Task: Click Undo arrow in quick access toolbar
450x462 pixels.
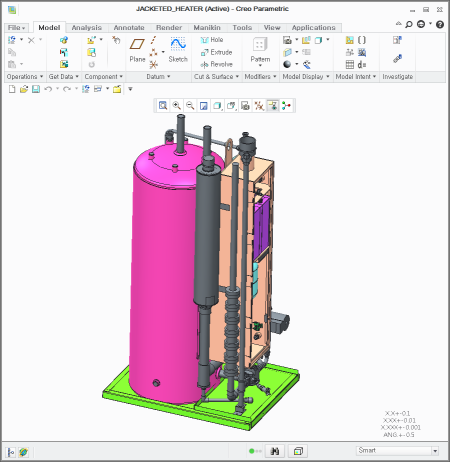Action: [x=48, y=89]
